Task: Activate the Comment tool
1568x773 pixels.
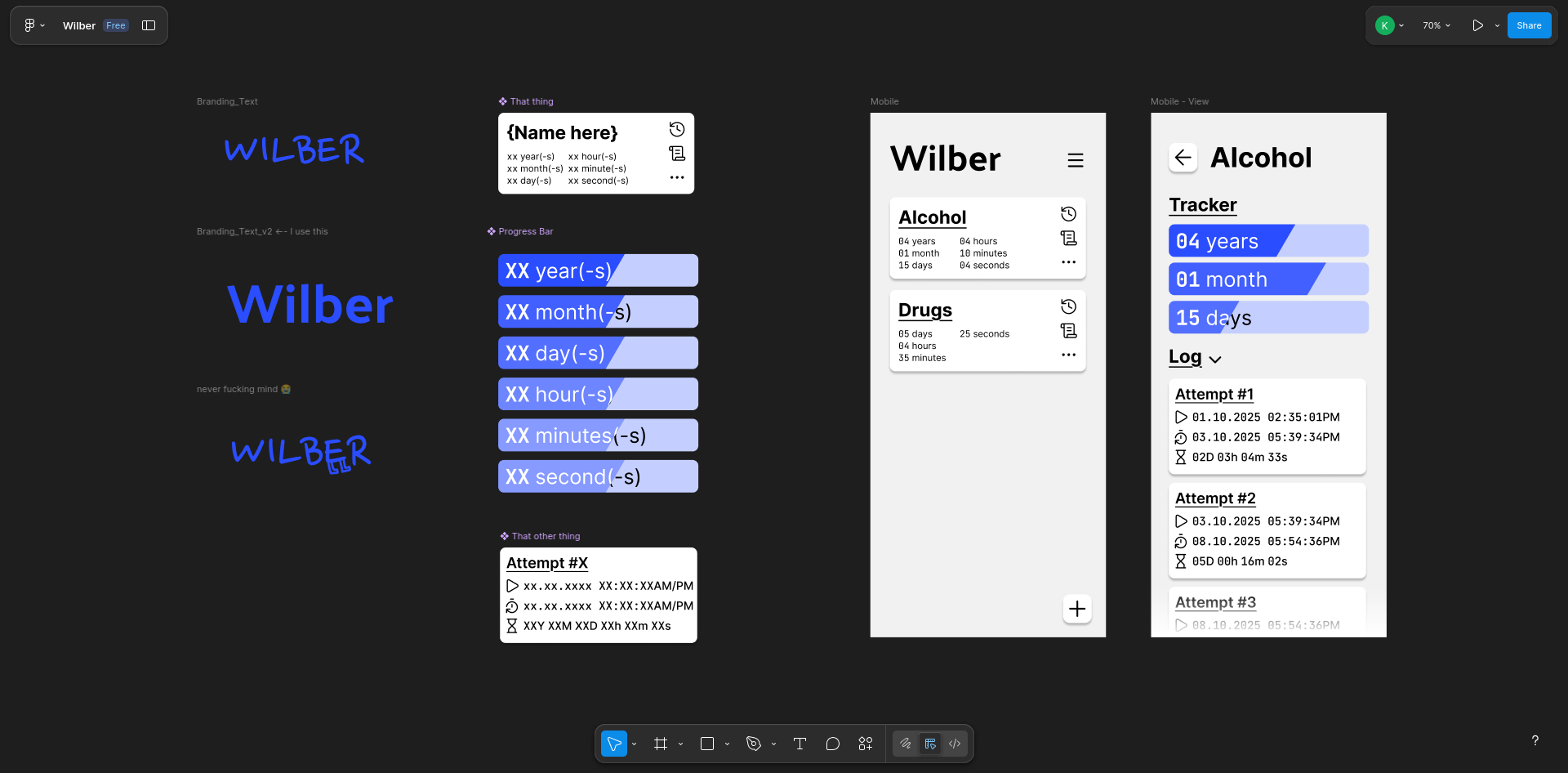Action: click(x=832, y=744)
